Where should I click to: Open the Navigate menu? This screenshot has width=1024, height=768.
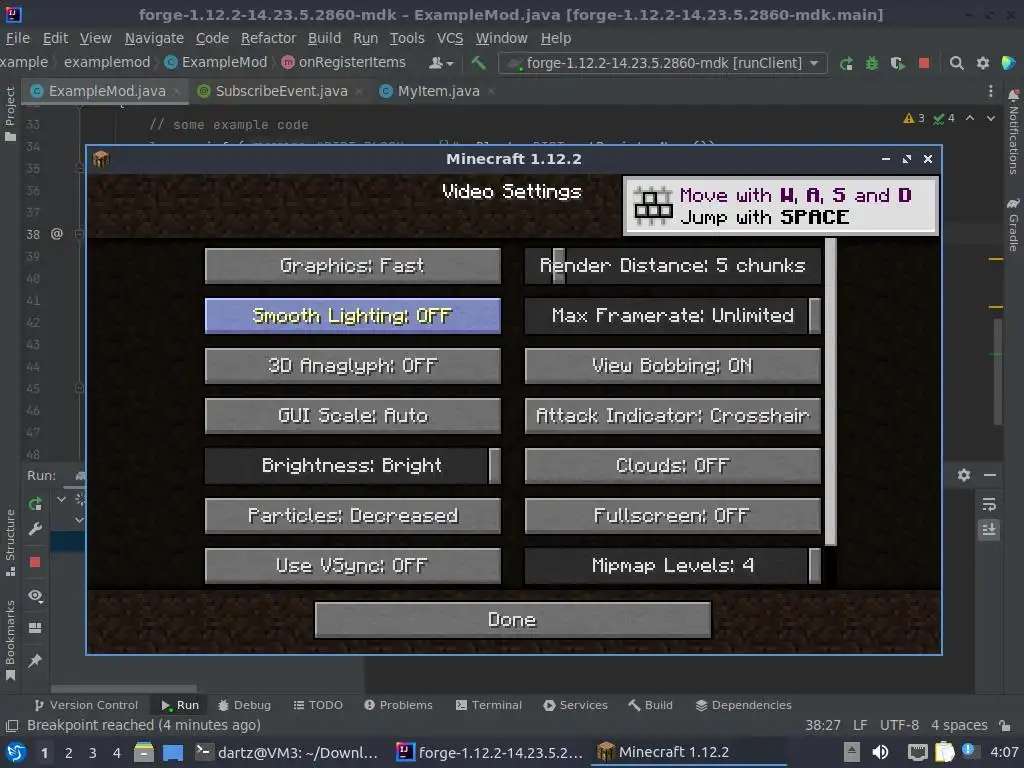click(154, 38)
